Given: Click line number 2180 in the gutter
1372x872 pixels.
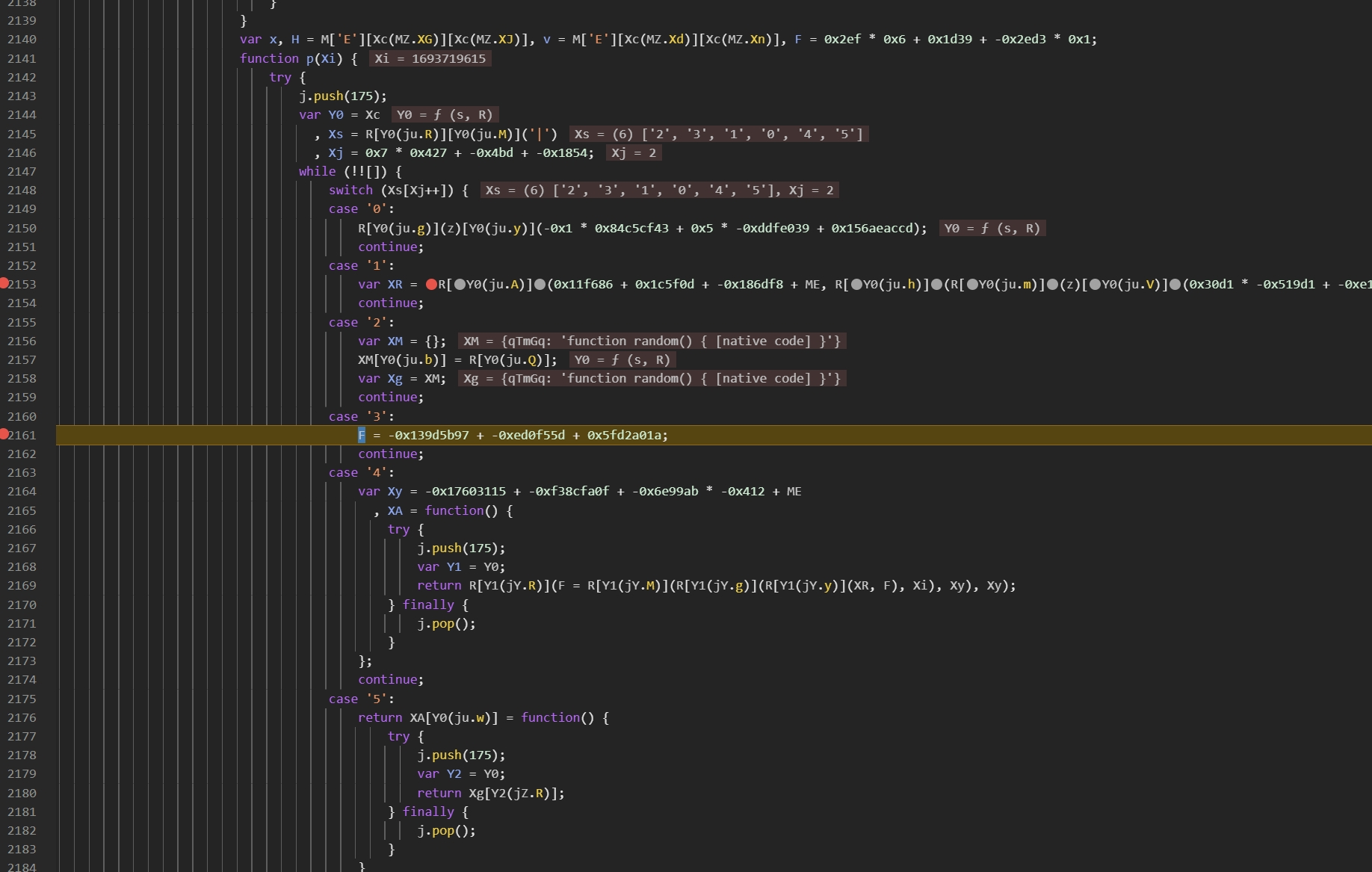Looking at the screenshot, I should click(x=22, y=793).
